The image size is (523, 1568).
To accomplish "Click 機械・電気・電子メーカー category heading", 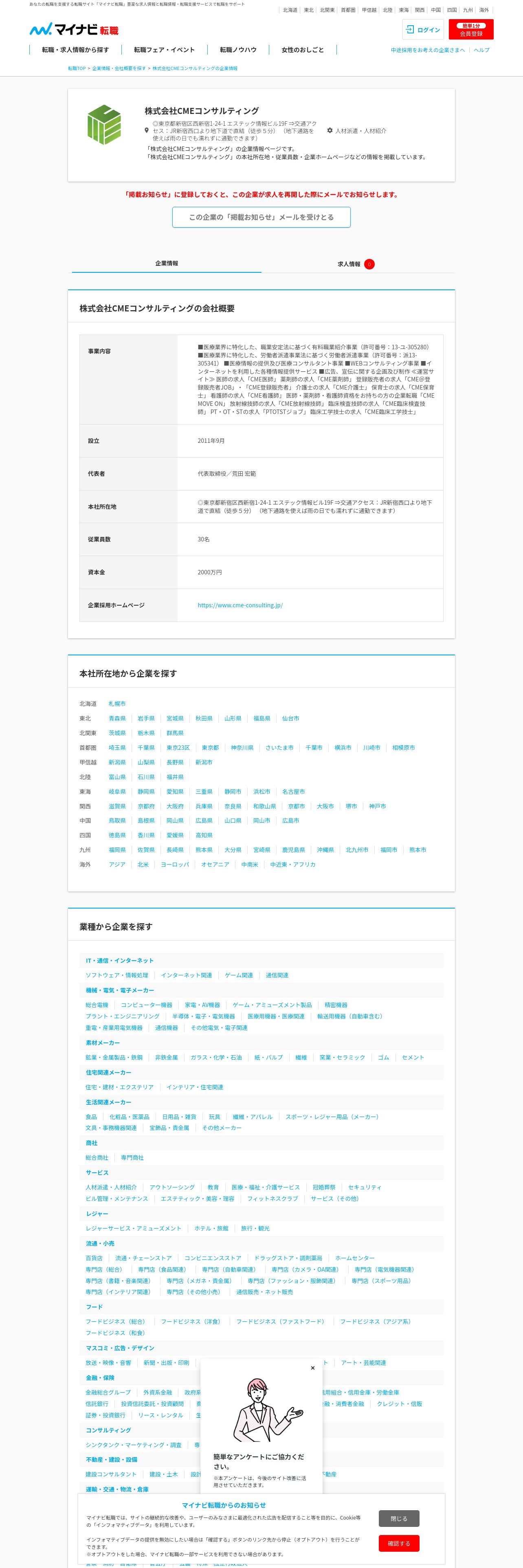I will coord(120,990).
